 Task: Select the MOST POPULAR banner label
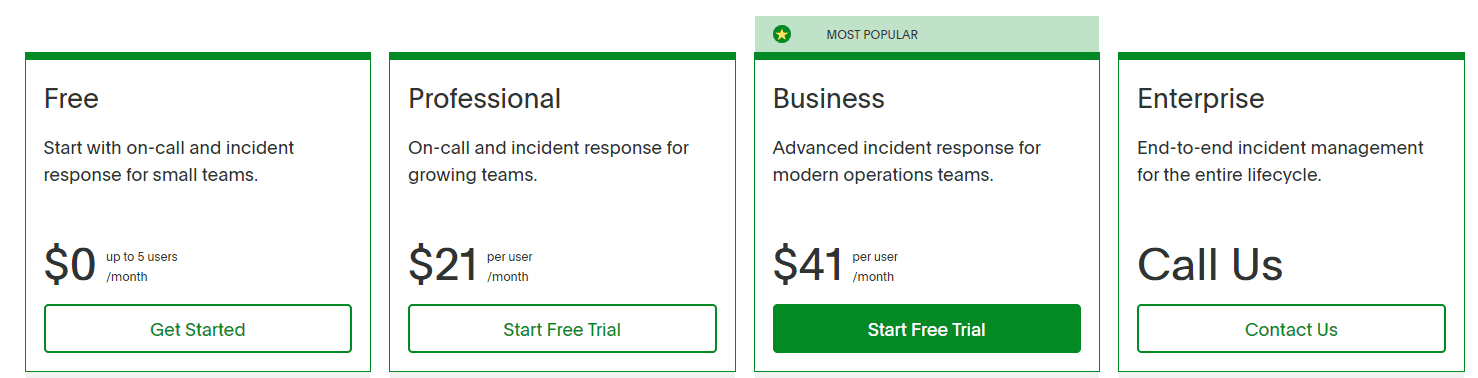tap(872, 35)
